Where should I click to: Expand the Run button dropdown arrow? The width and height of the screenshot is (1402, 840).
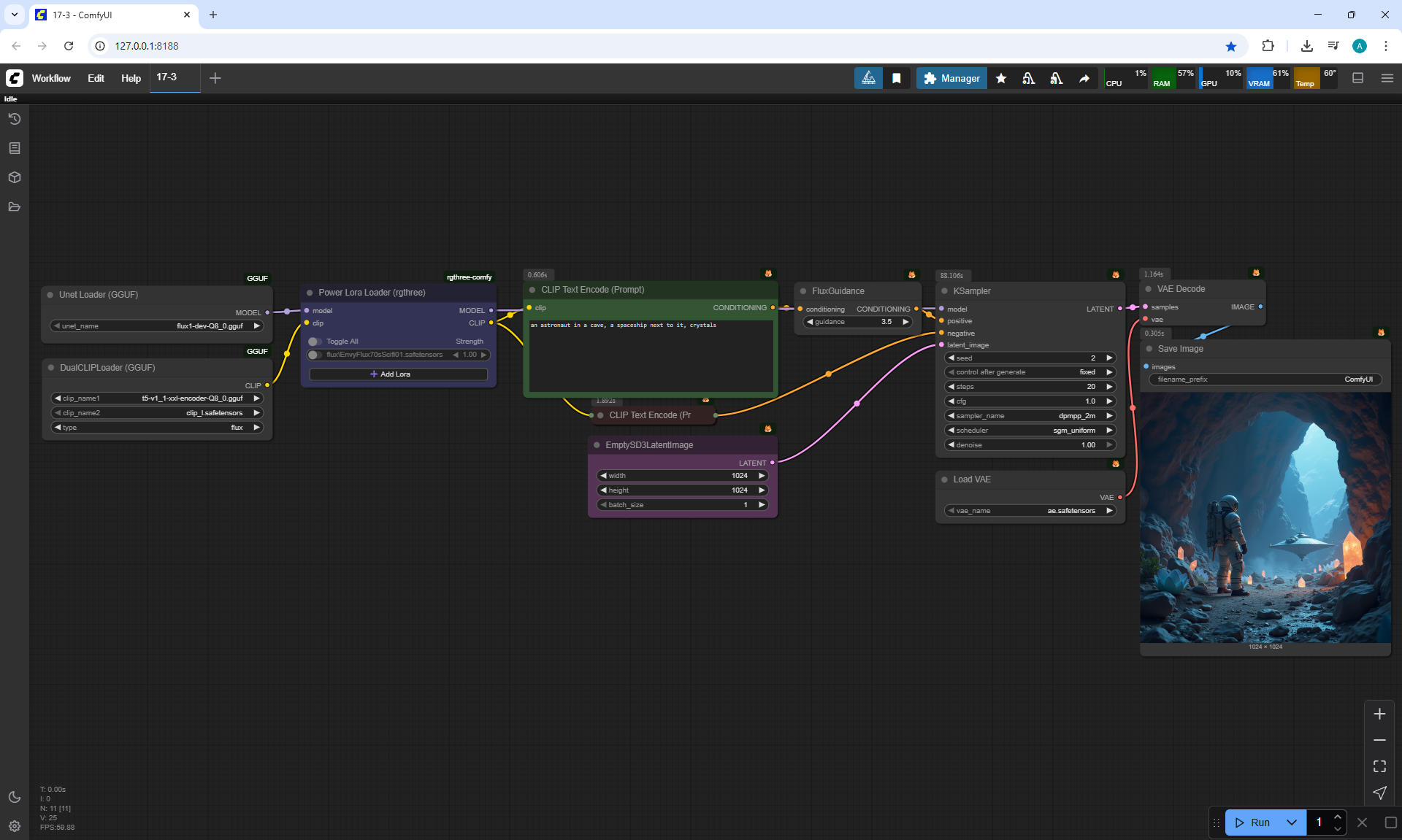(x=1292, y=822)
